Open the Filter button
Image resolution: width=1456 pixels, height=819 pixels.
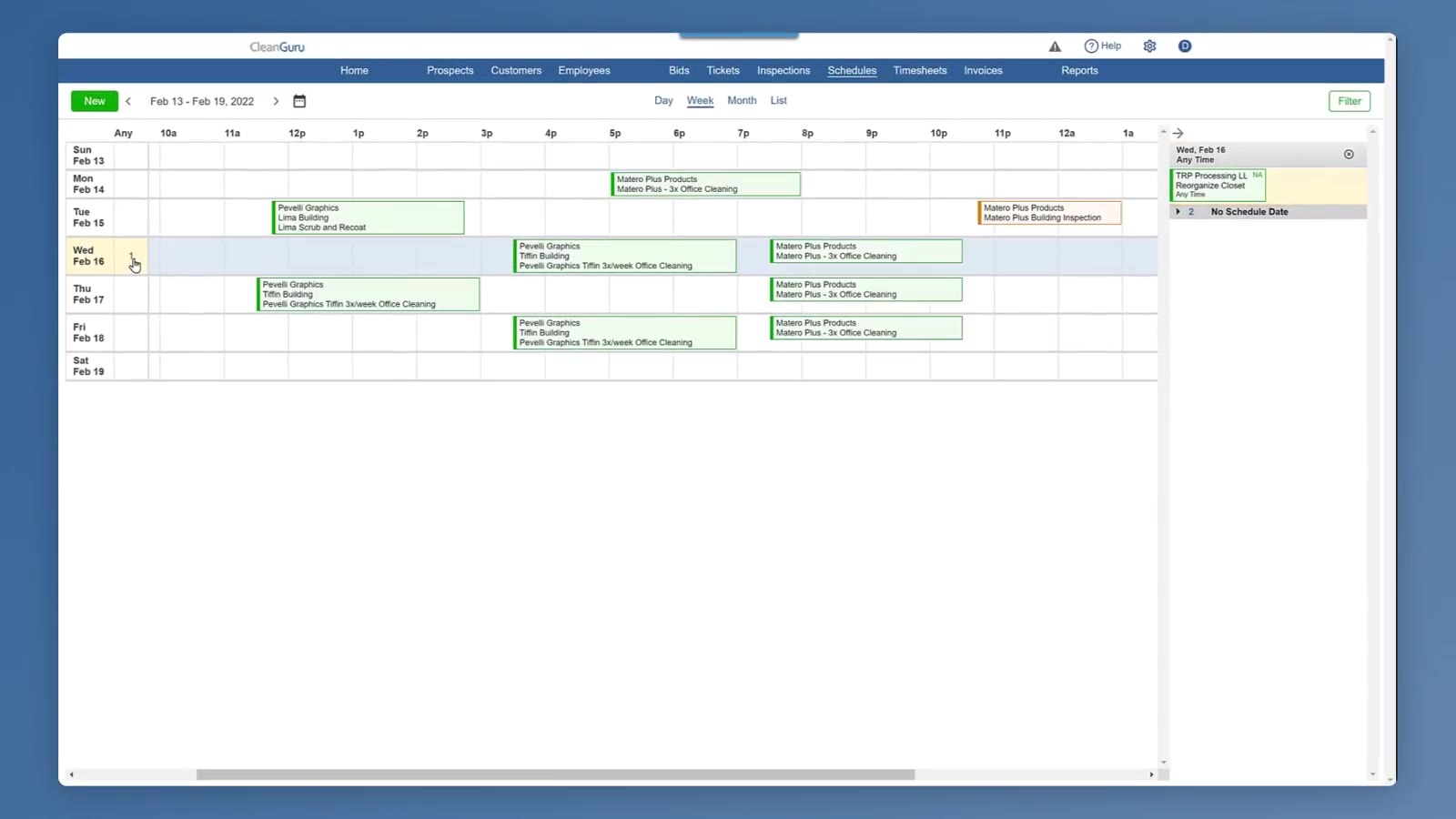(1350, 101)
